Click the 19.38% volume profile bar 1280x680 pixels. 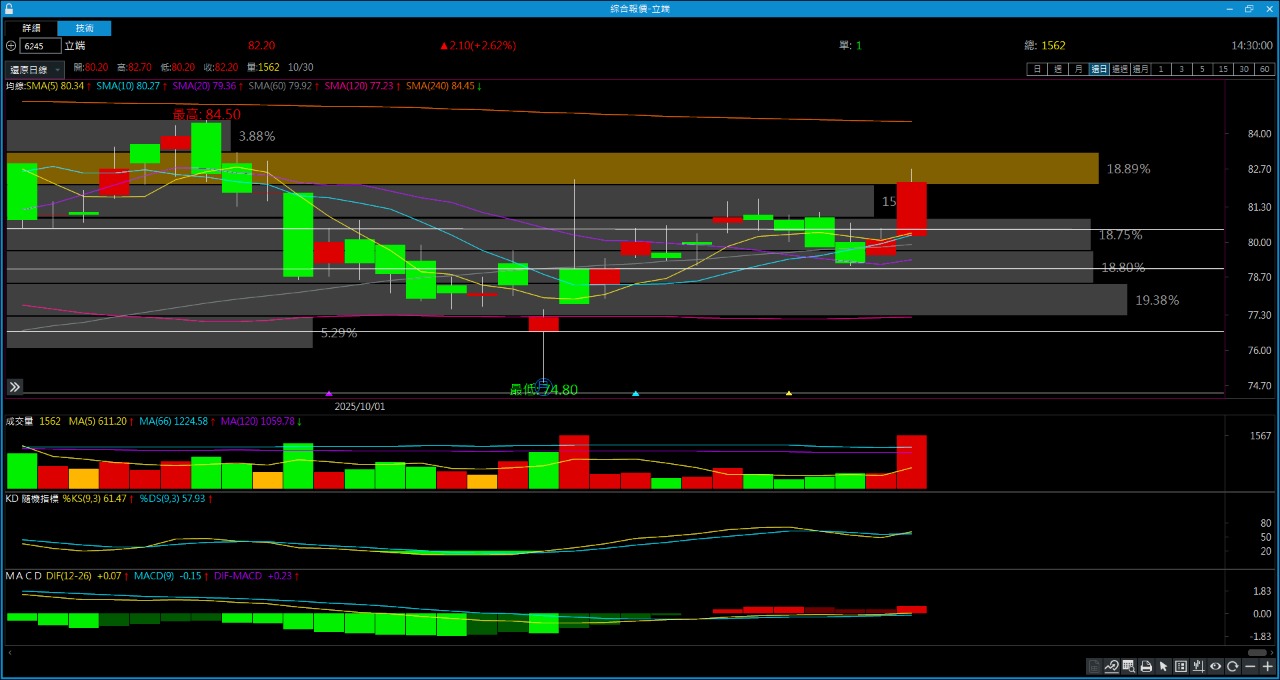point(567,300)
